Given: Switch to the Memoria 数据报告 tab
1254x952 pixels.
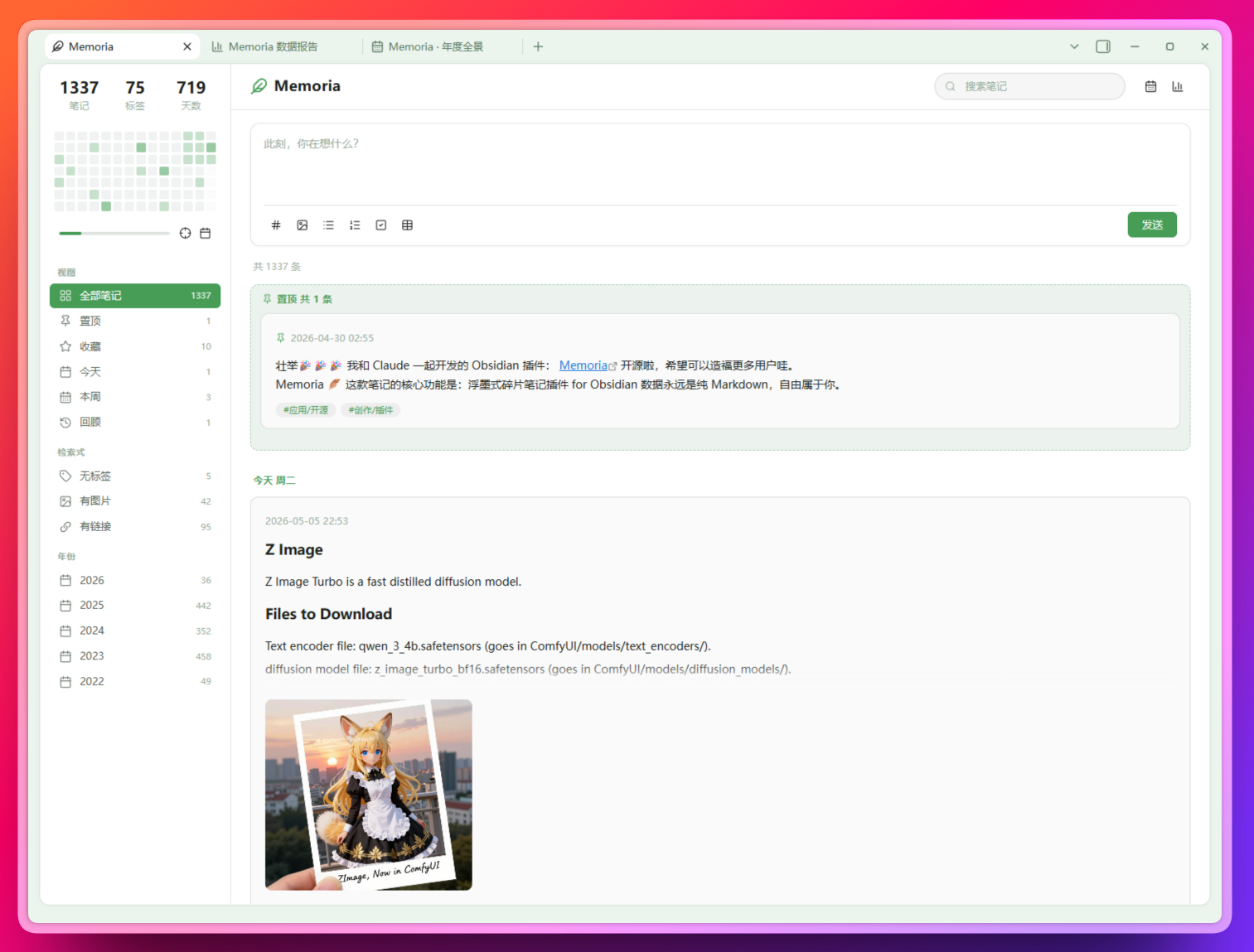Looking at the screenshot, I should click(x=282, y=46).
